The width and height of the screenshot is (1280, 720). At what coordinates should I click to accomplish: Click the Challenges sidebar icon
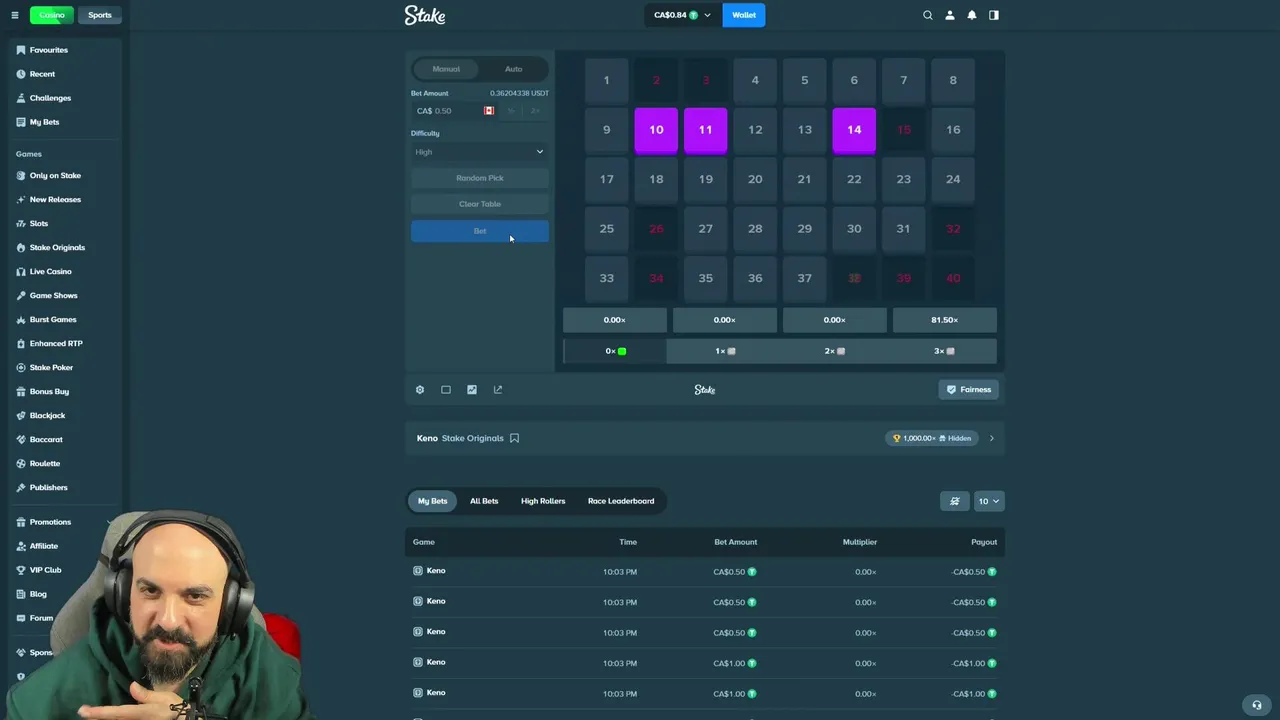click(21, 98)
